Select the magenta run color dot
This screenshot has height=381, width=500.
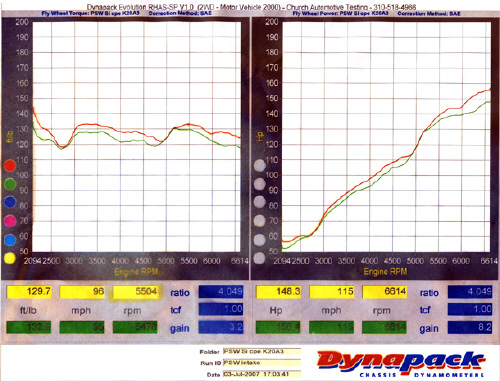point(10,221)
